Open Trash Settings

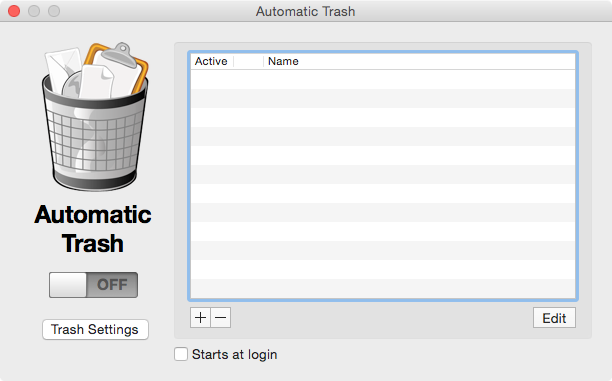click(95, 329)
